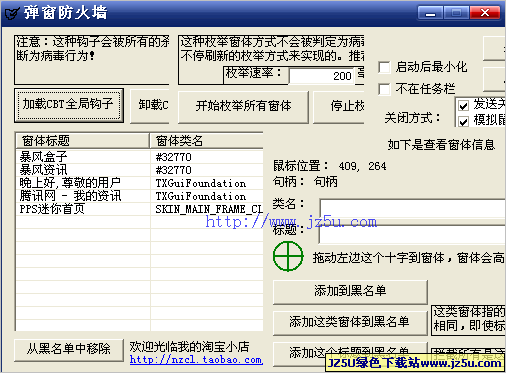The width and height of the screenshot is (506, 373).
Task: Click 添加这类窗体到黑名单 button
Action: pyautogui.click(x=350, y=322)
